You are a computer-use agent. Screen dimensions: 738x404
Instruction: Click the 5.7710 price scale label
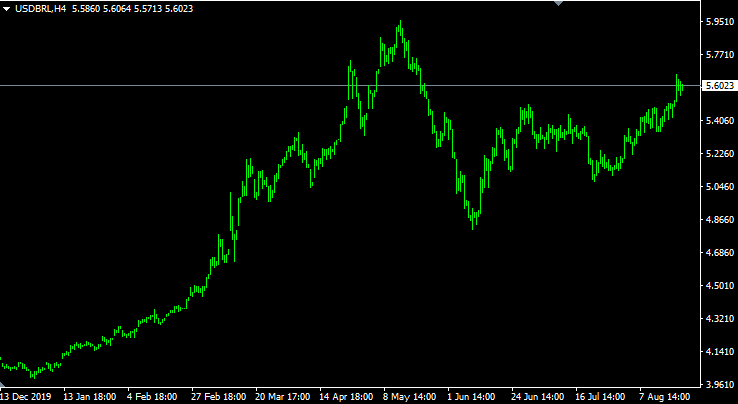(x=720, y=55)
